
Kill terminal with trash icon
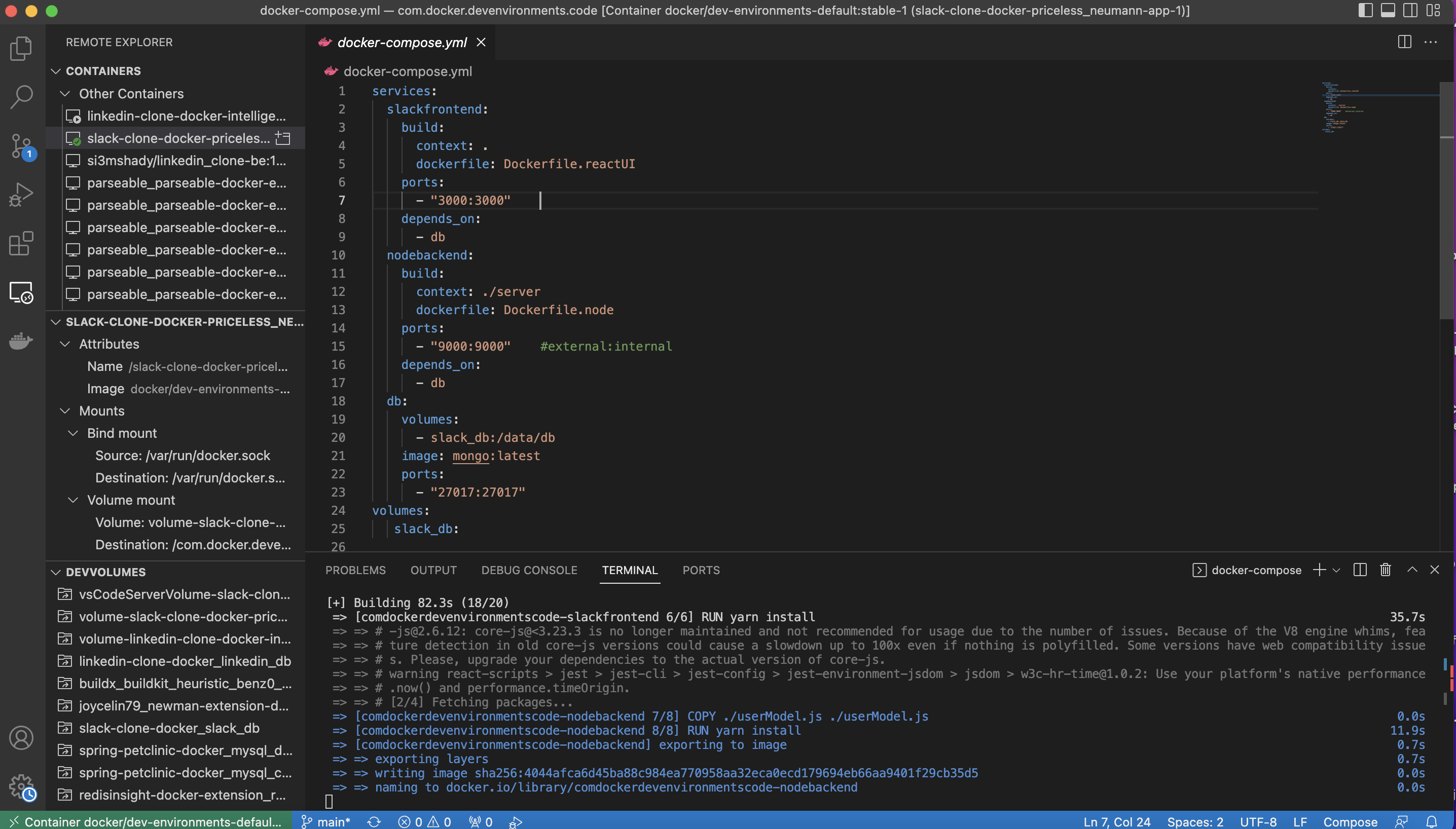(1386, 570)
